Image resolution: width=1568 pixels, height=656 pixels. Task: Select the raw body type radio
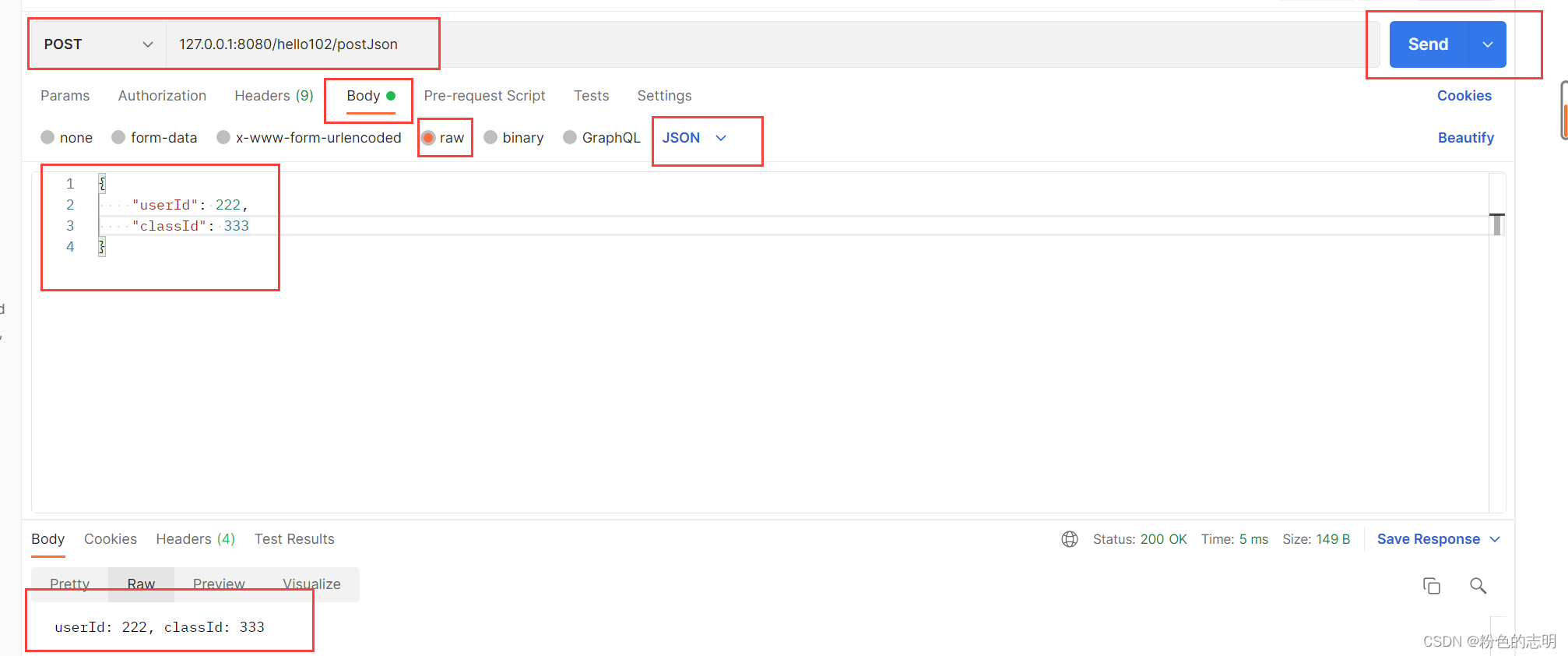pos(428,138)
